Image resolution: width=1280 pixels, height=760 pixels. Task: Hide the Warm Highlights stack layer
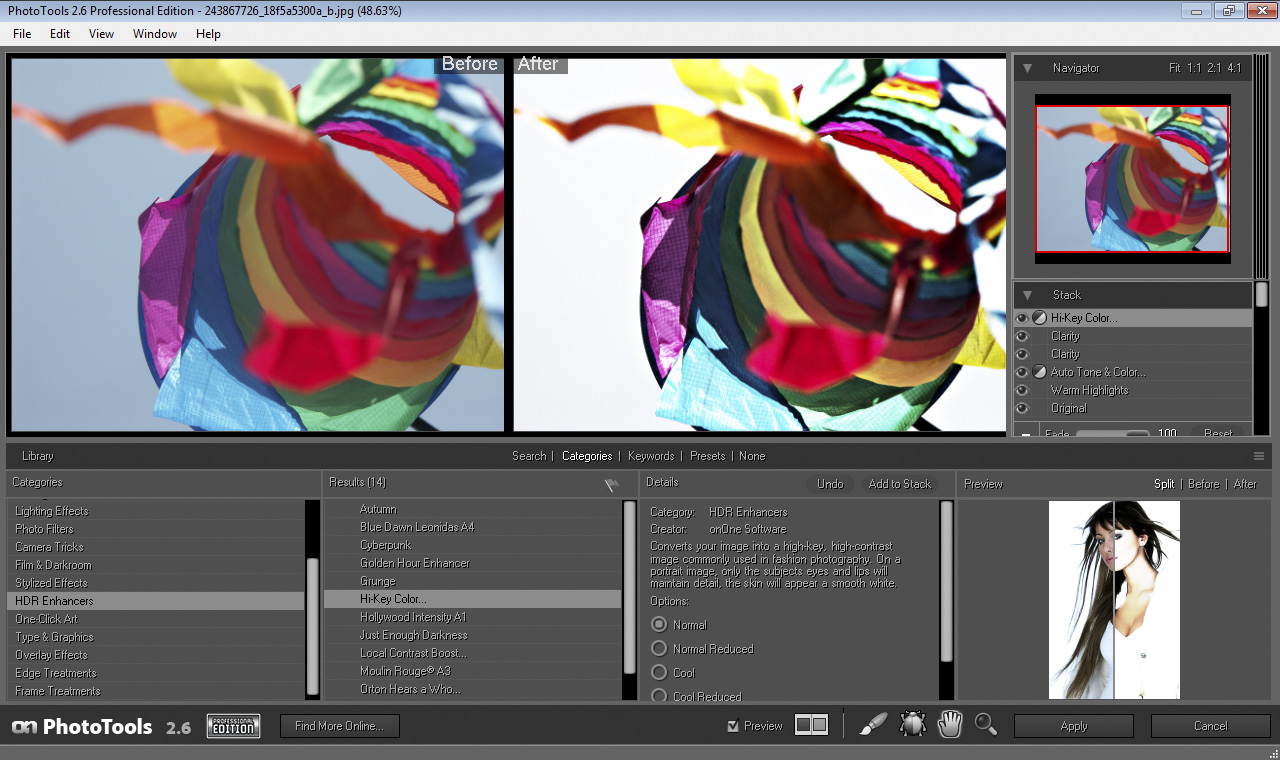(1022, 390)
